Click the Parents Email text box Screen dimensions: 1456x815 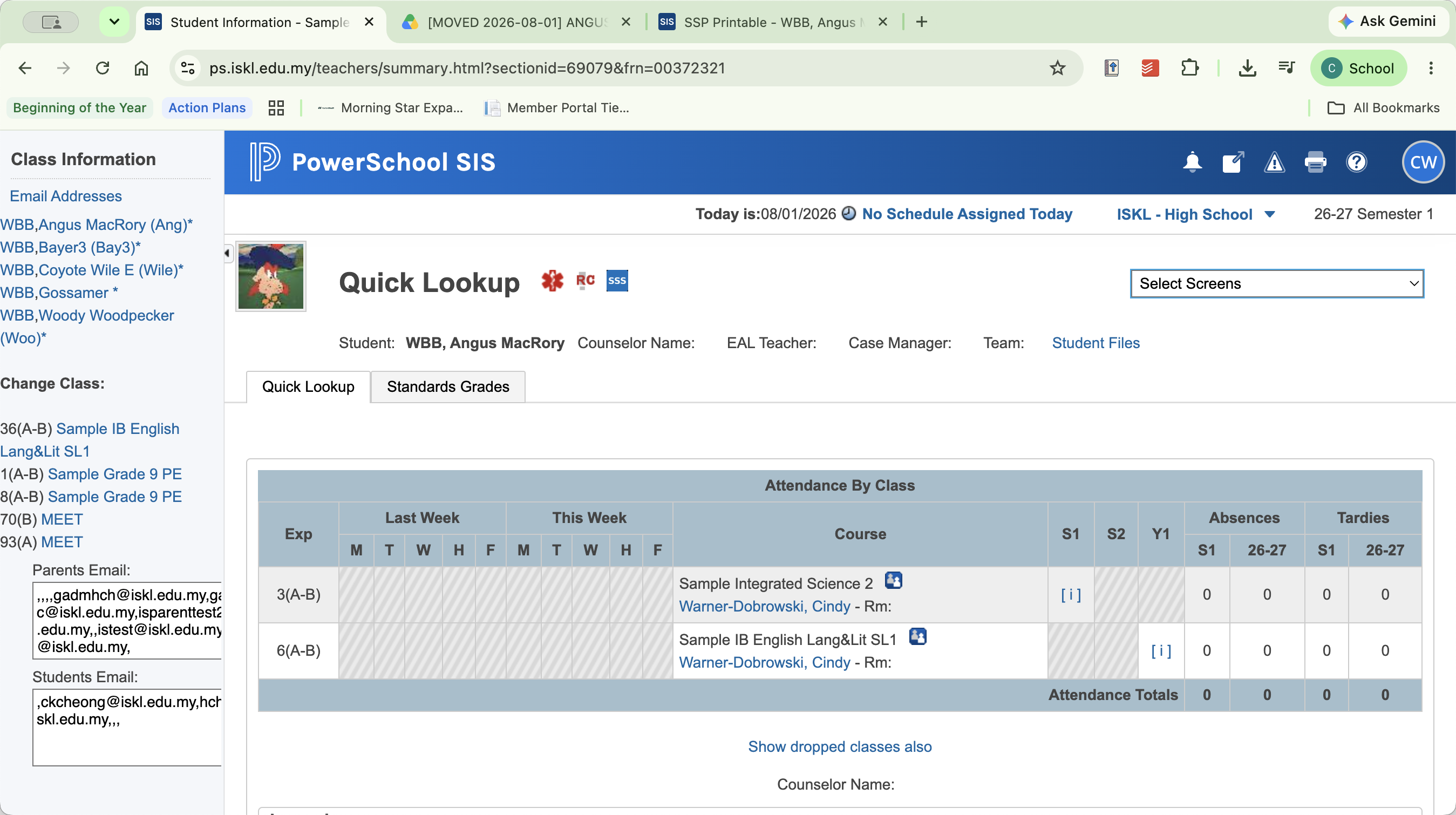coord(127,620)
